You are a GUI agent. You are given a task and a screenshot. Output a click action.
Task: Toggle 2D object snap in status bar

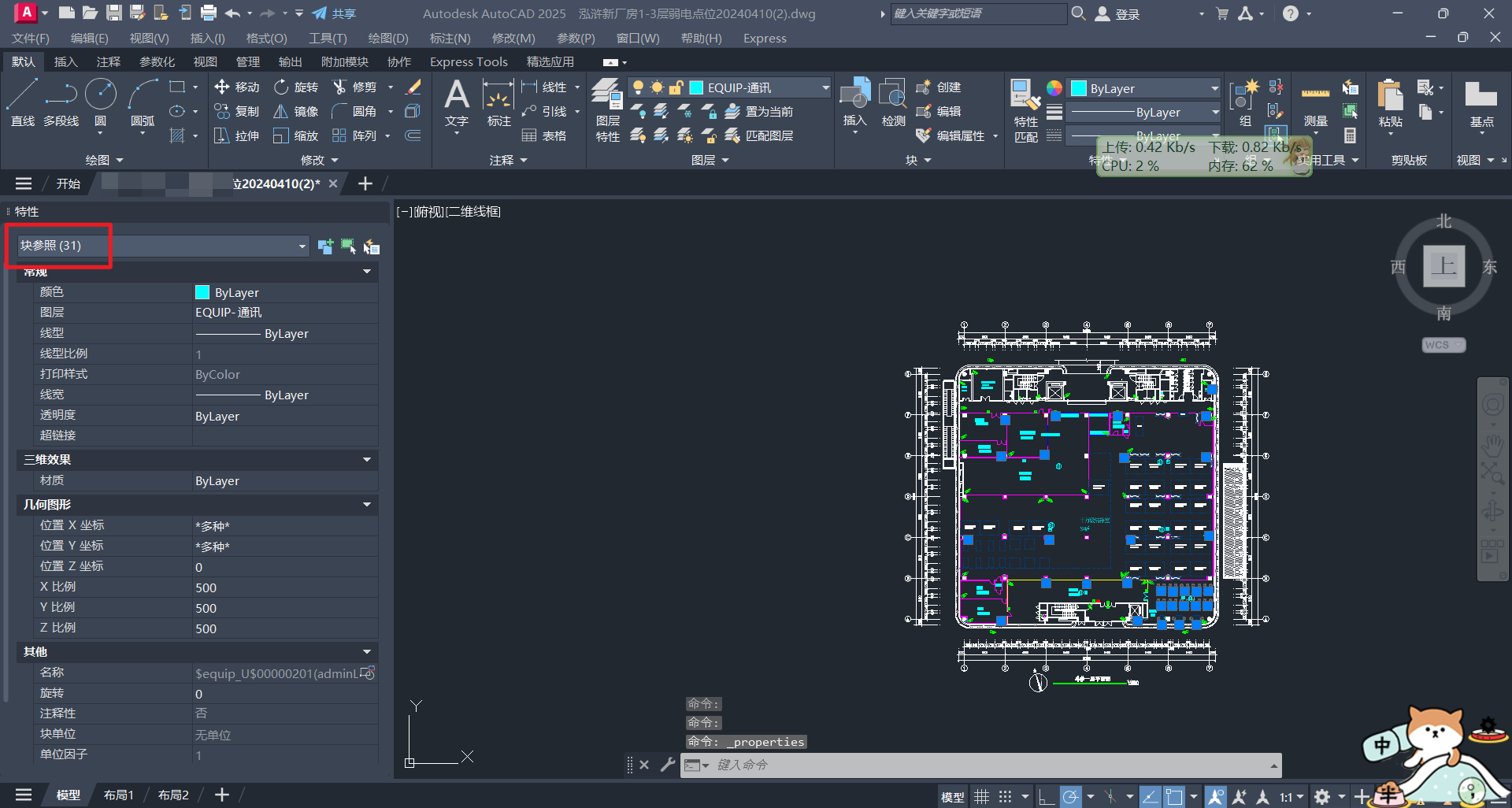1174,797
